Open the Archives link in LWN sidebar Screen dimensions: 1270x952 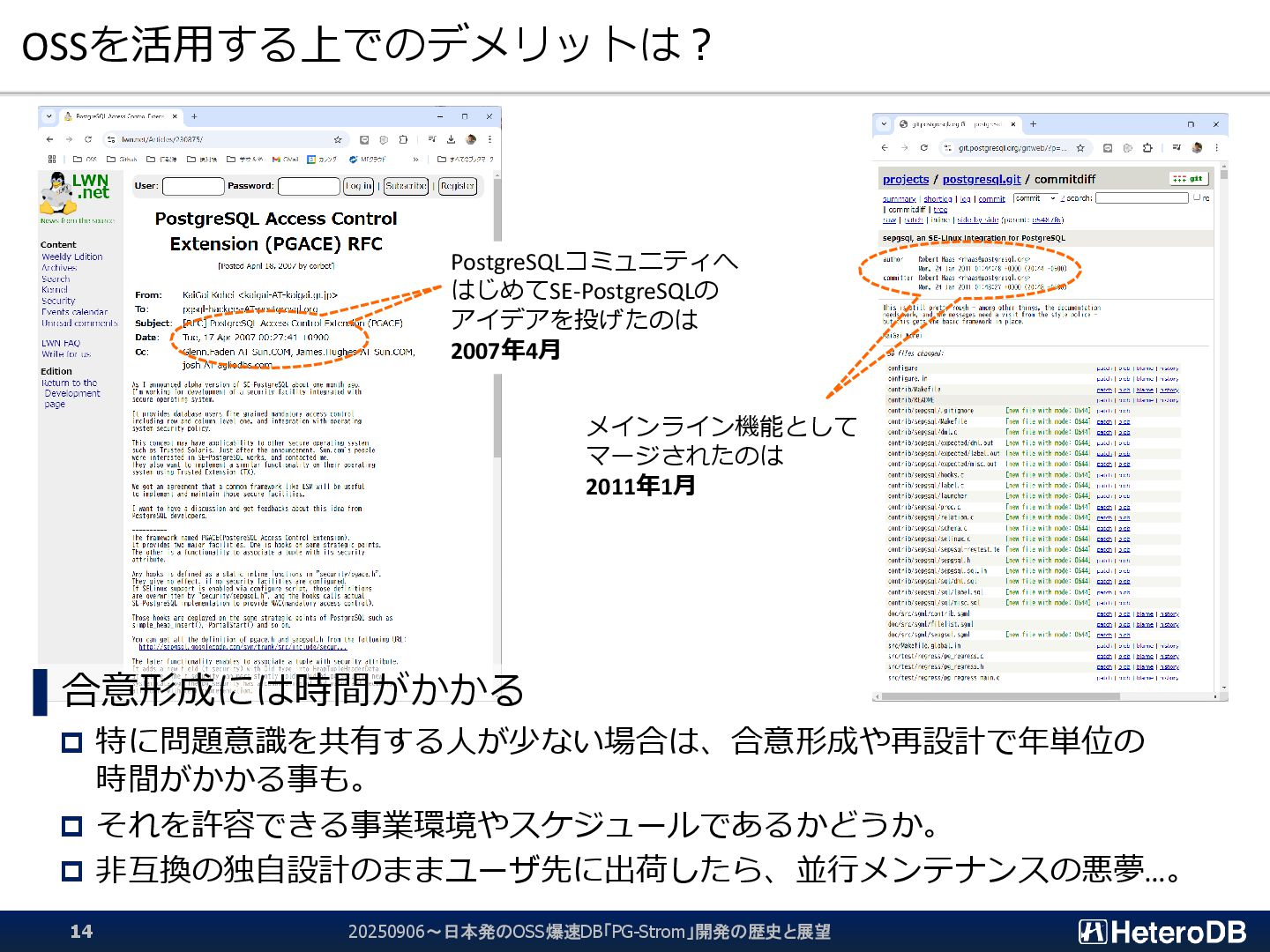(59, 268)
